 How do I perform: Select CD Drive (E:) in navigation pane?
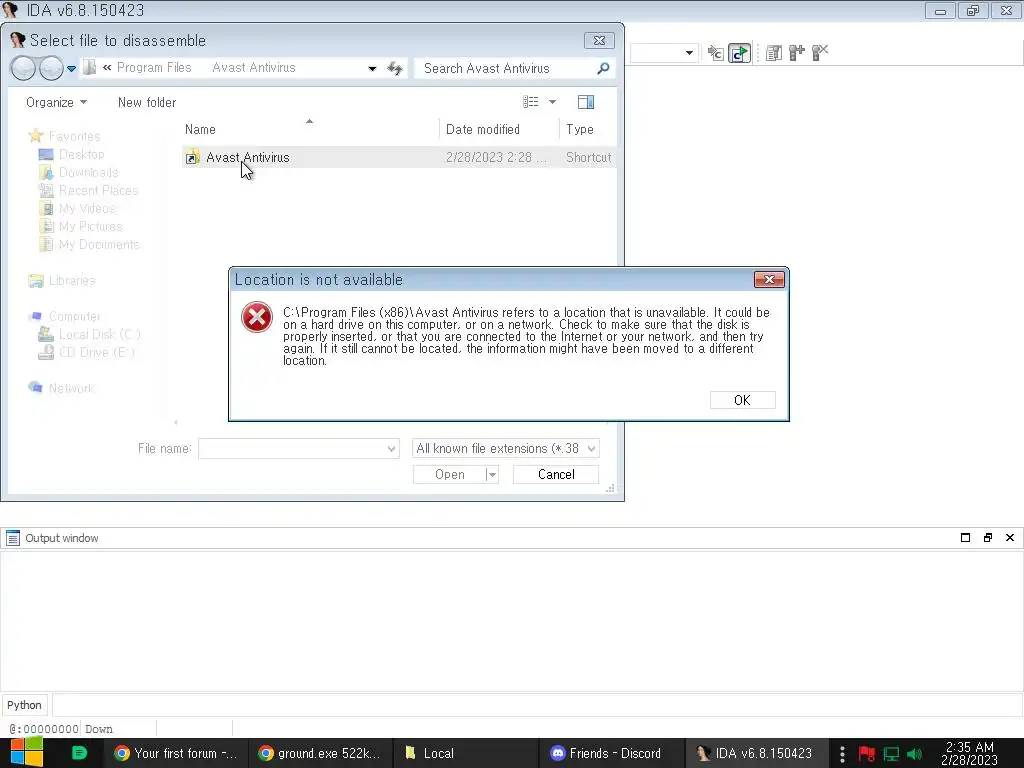[87, 353]
